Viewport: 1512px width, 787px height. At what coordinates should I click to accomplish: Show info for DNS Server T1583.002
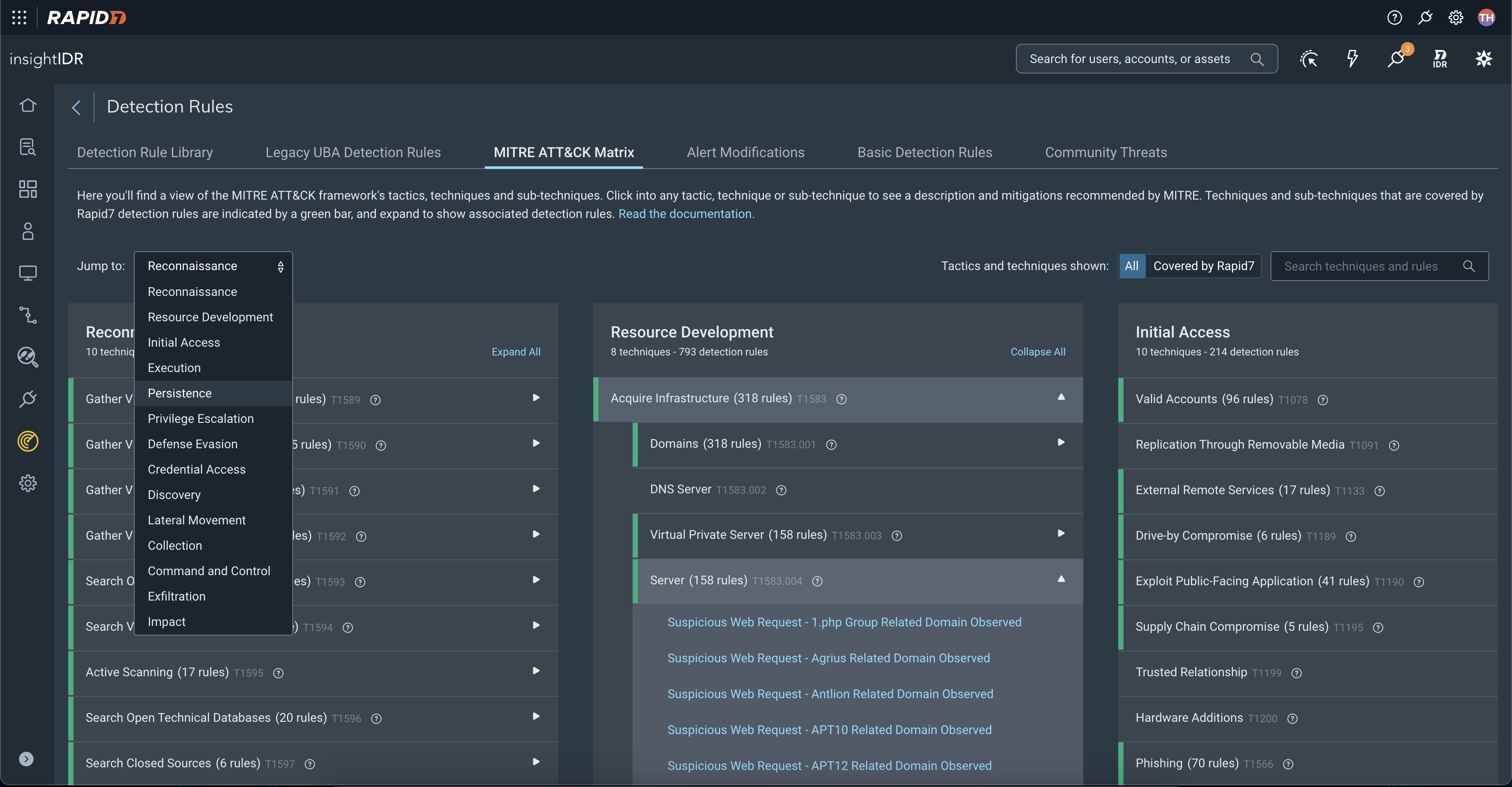(780, 490)
